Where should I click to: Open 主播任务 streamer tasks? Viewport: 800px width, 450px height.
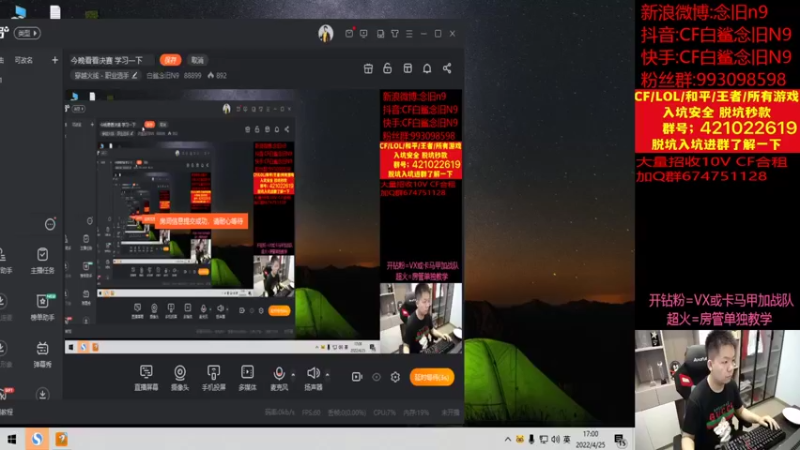pos(42,261)
